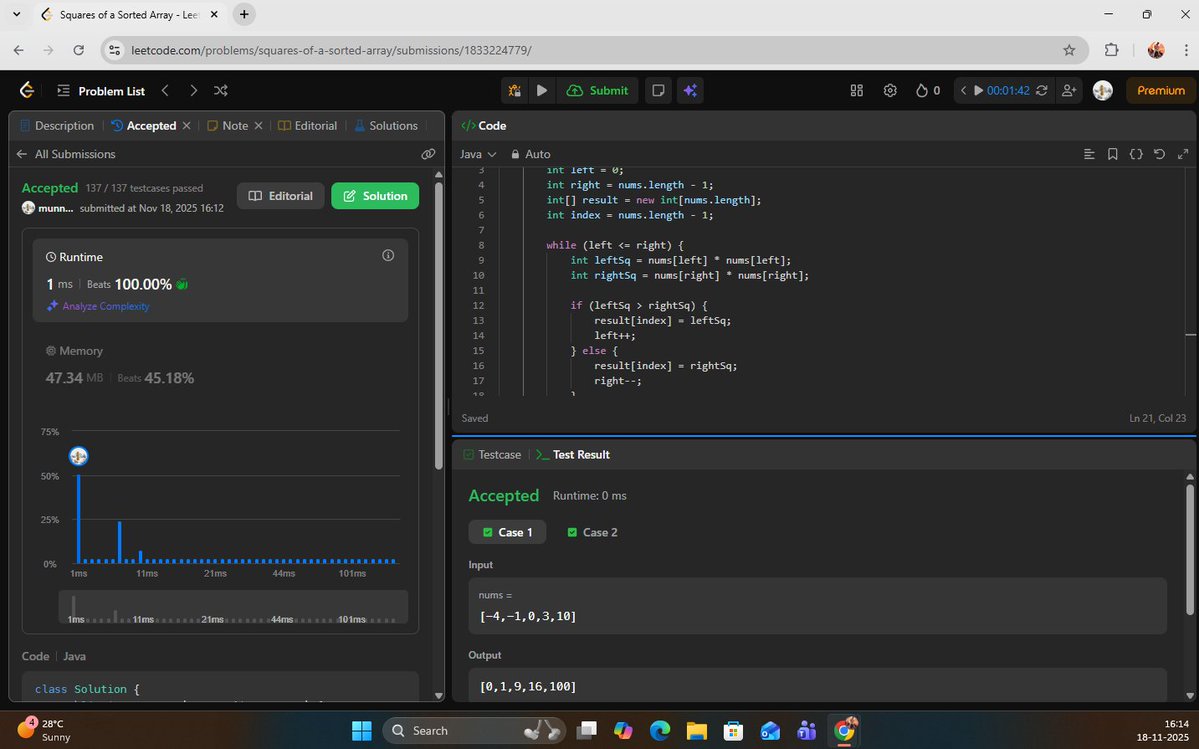Viewport: 1199px width, 749px height.
Task: Expand the code editor to fullscreen
Action: (1183, 154)
